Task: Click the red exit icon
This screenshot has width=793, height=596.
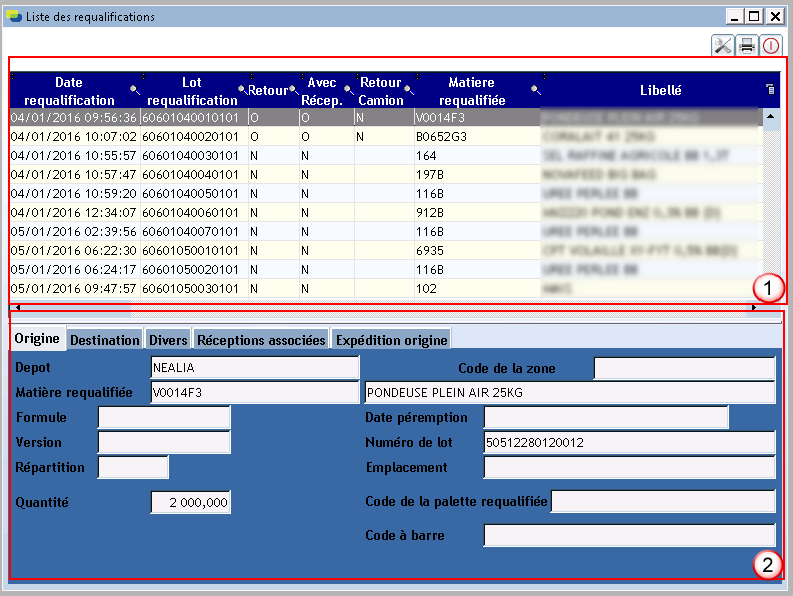Action: 770,45
